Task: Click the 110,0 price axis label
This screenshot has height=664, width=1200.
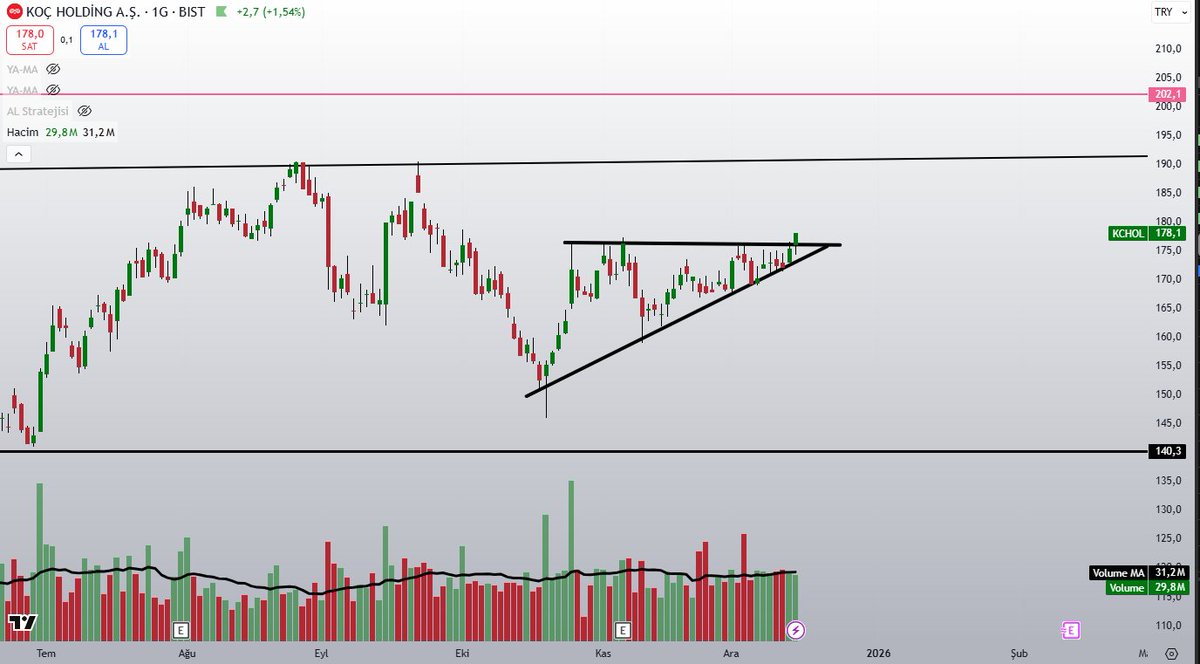Action: [1168, 625]
